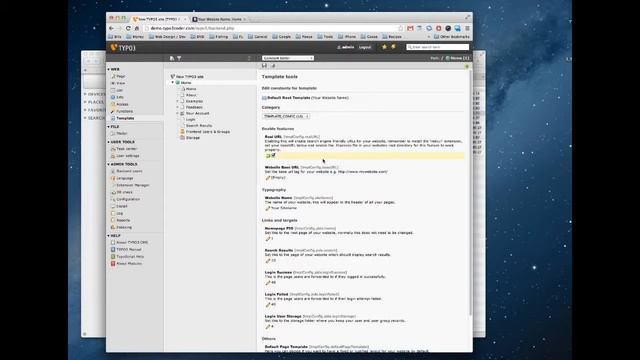Screen dimensions: 640x360
Task: Open the Extension Manager module
Action: 132,185
